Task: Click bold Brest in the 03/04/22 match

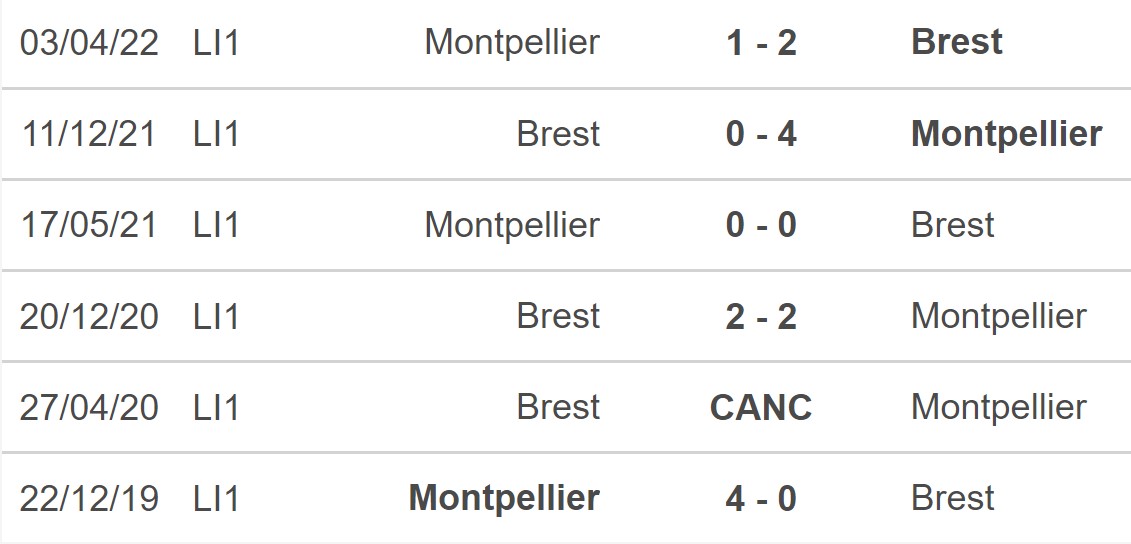Action: [957, 43]
